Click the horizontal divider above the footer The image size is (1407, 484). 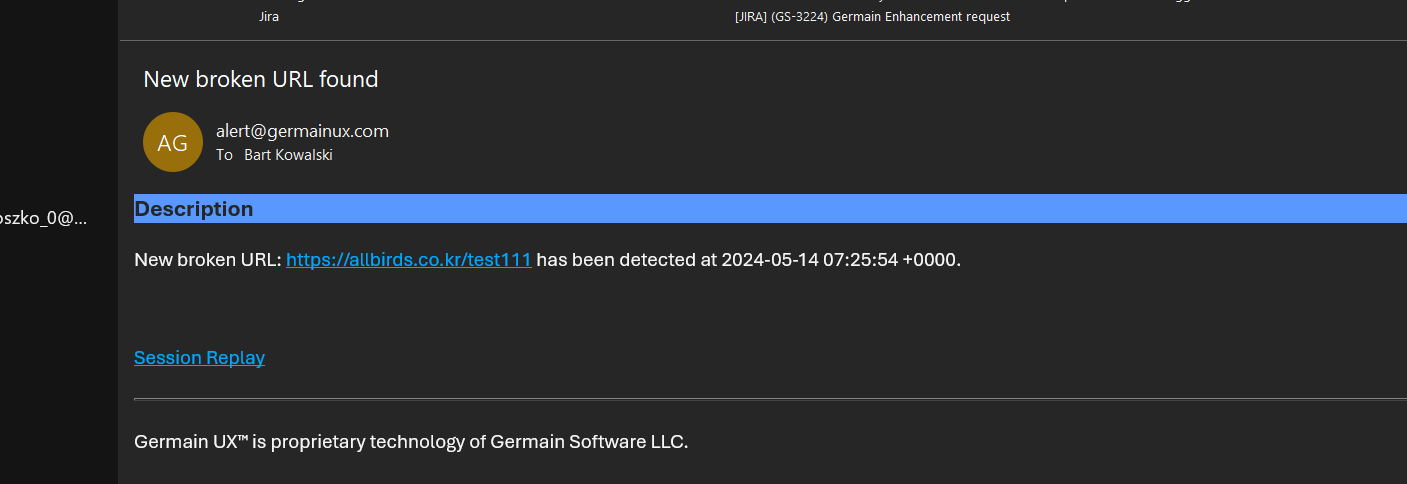point(770,399)
